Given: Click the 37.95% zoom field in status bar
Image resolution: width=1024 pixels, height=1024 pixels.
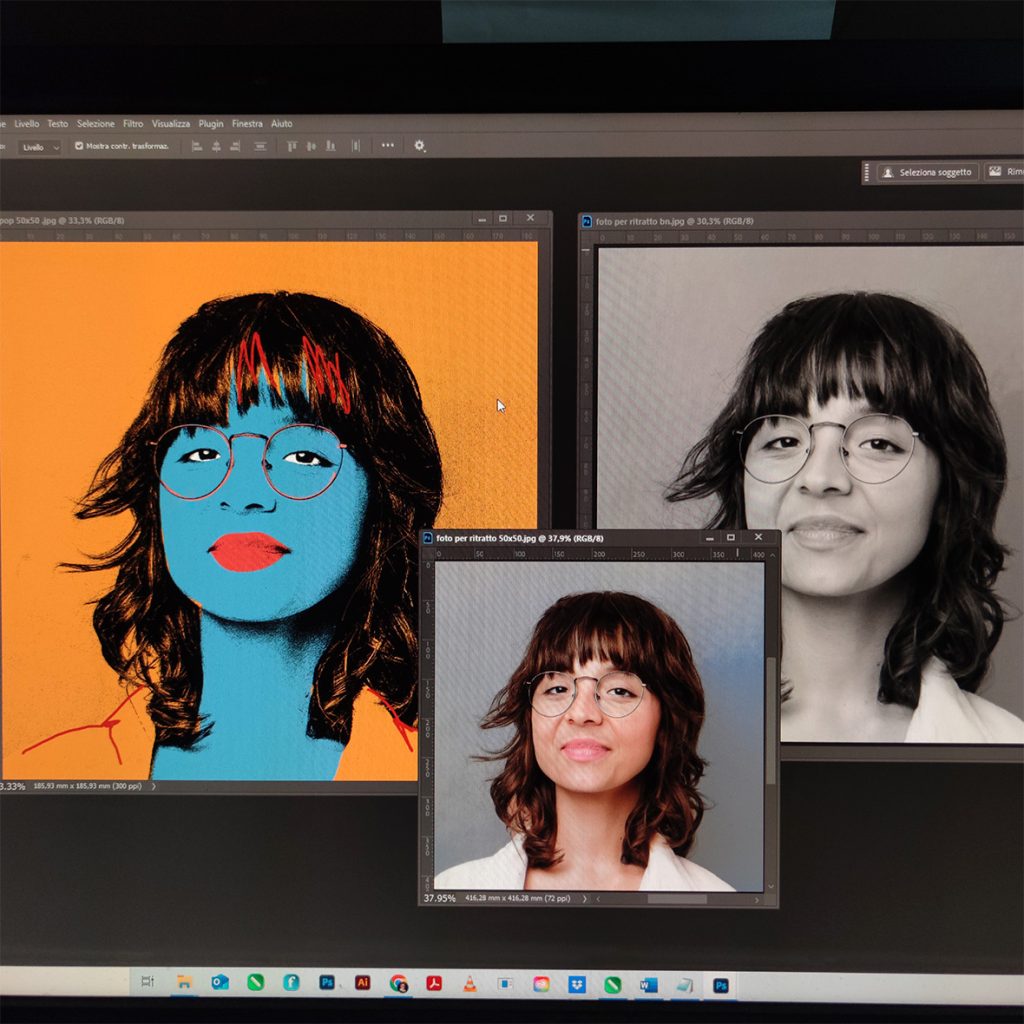Looking at the screenshot, I should coord(439,899).
